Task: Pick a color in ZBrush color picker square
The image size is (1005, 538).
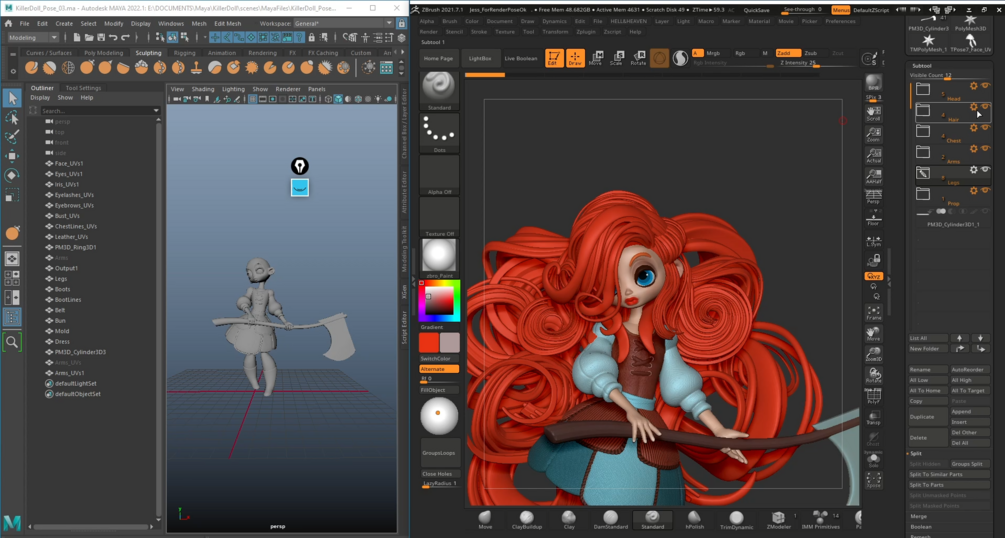Action: (439, 301)
